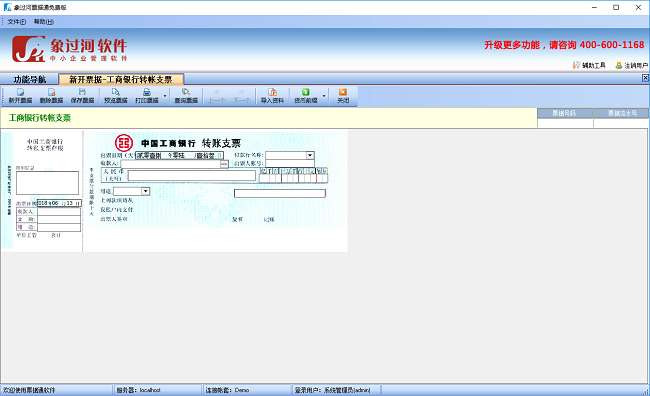Click the 注销用户 logout link
This screenshot has width=650, height=396.
coord(631,66)
